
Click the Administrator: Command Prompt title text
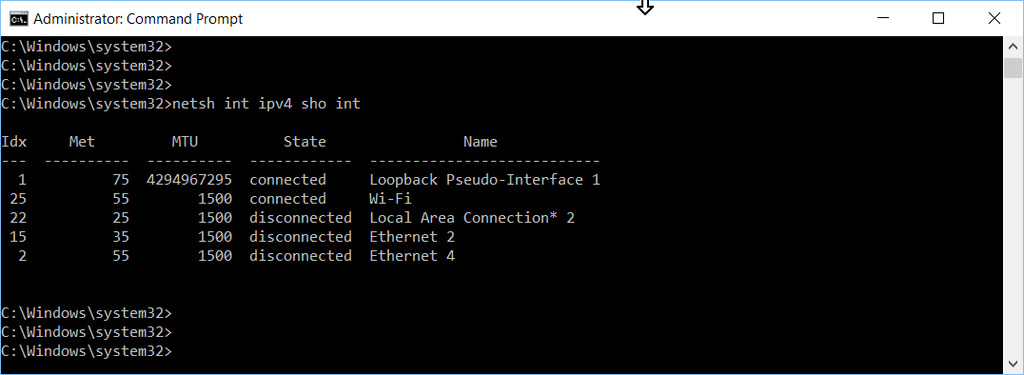pyautogui.click(x=138, y=19)
